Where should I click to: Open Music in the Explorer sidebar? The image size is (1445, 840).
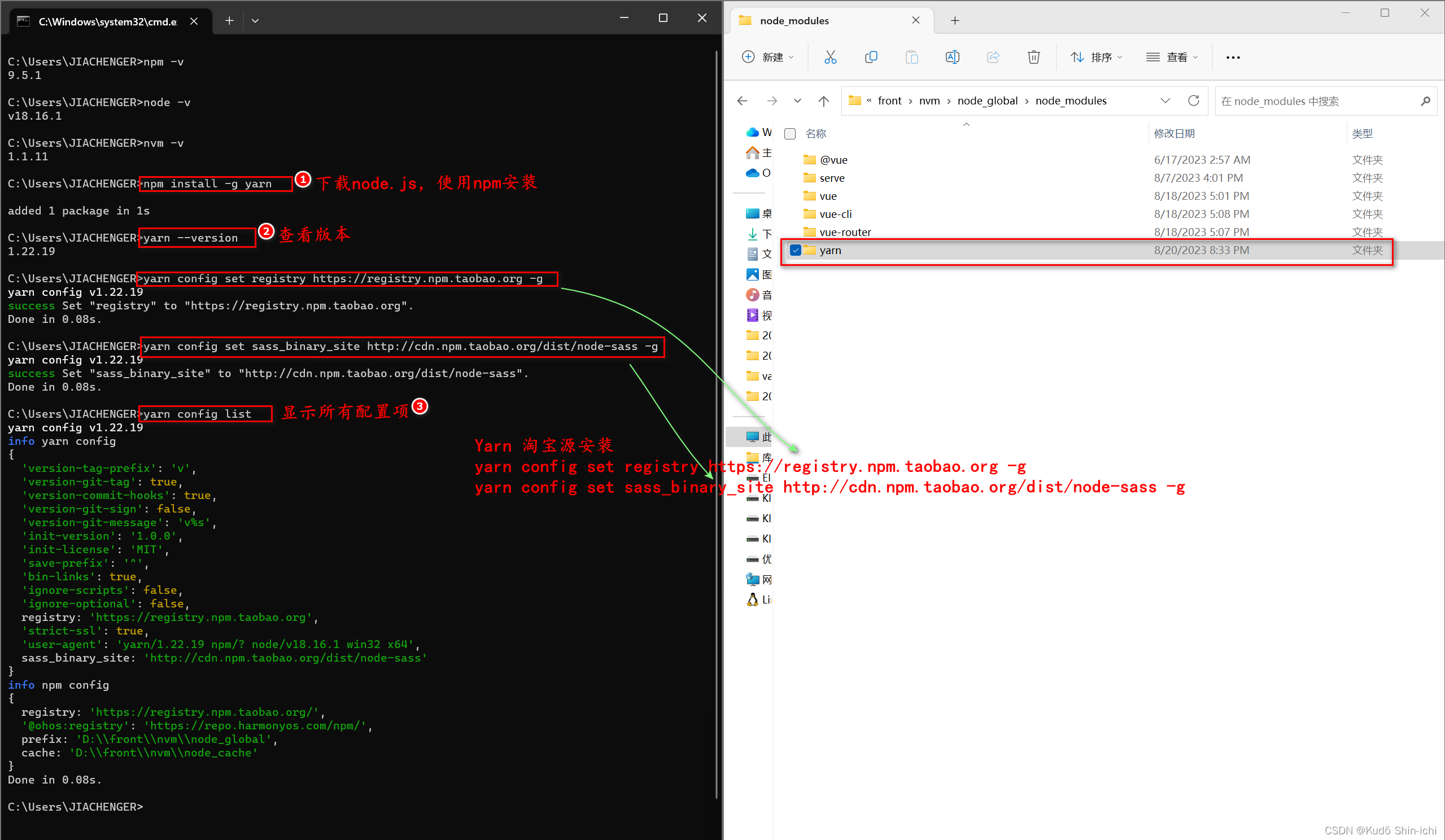(x=758, y=295)
